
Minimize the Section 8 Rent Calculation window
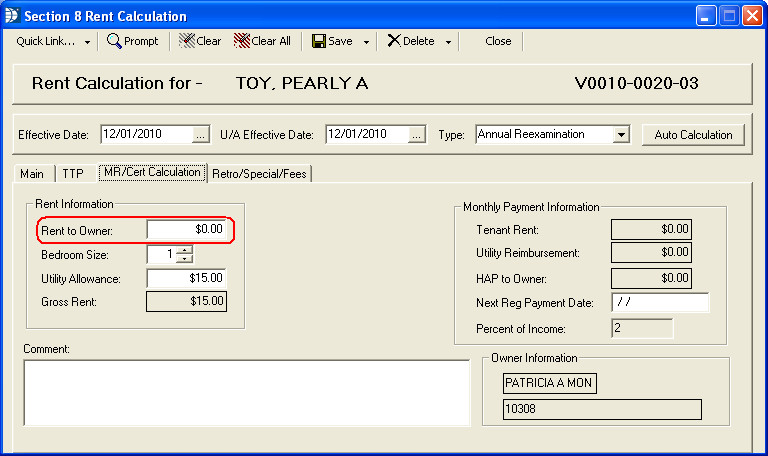tap(706, 16)
